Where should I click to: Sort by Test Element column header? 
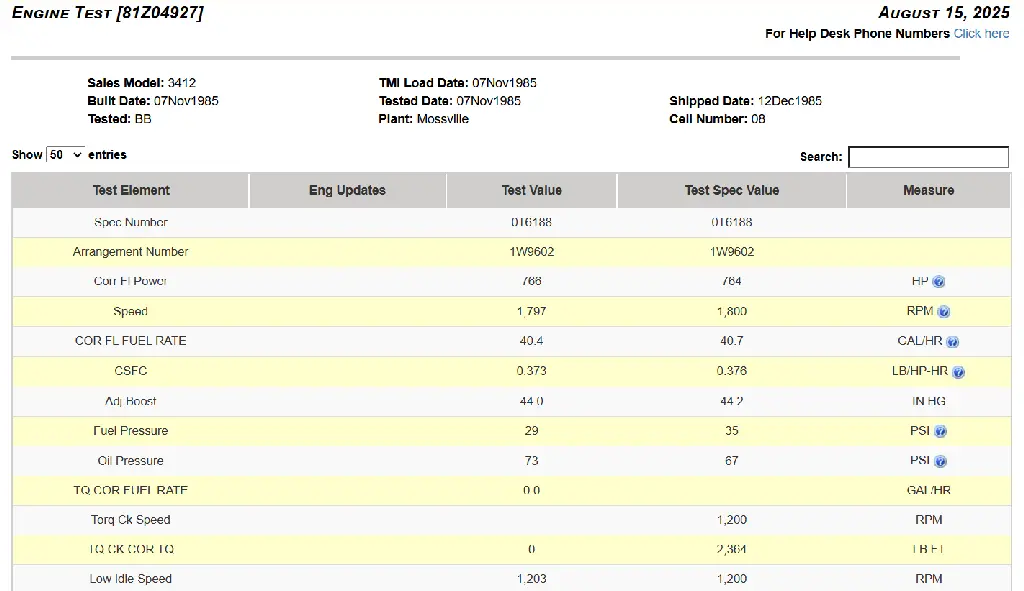[x=131, y=190]
